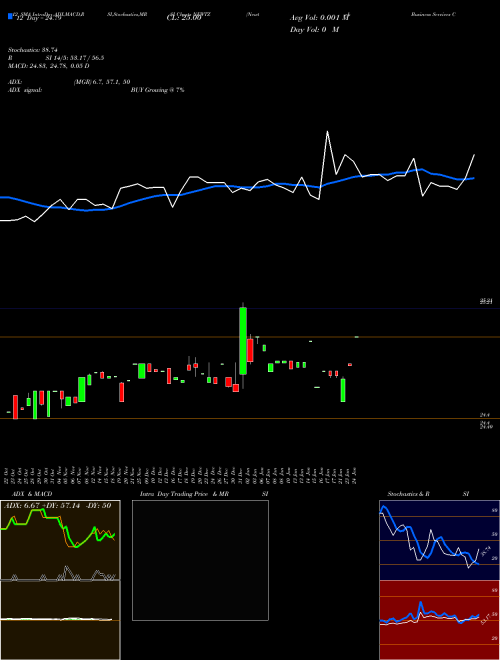The height and width of the screenshot is (660, 500).
Task: Click the 'CL: 25.00' closing price value
Action: 184,18
